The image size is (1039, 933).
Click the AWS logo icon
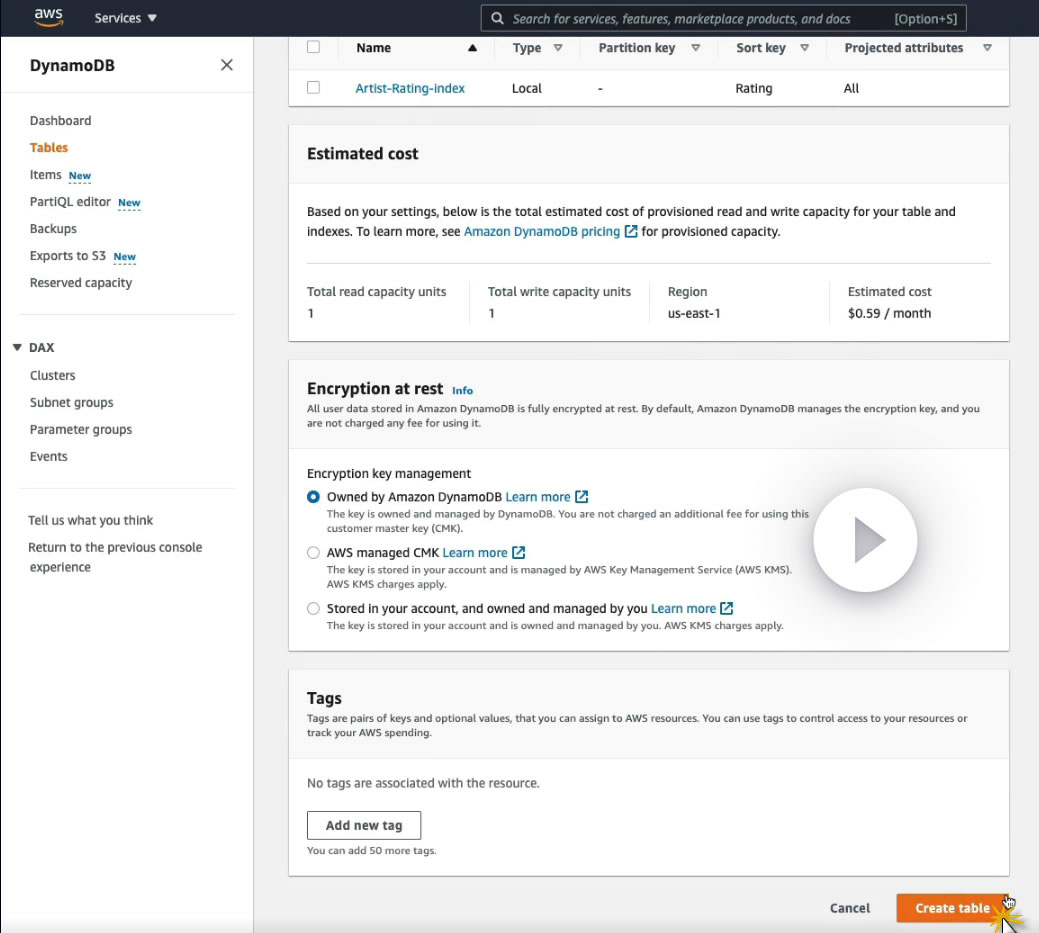tap(48, 16)
